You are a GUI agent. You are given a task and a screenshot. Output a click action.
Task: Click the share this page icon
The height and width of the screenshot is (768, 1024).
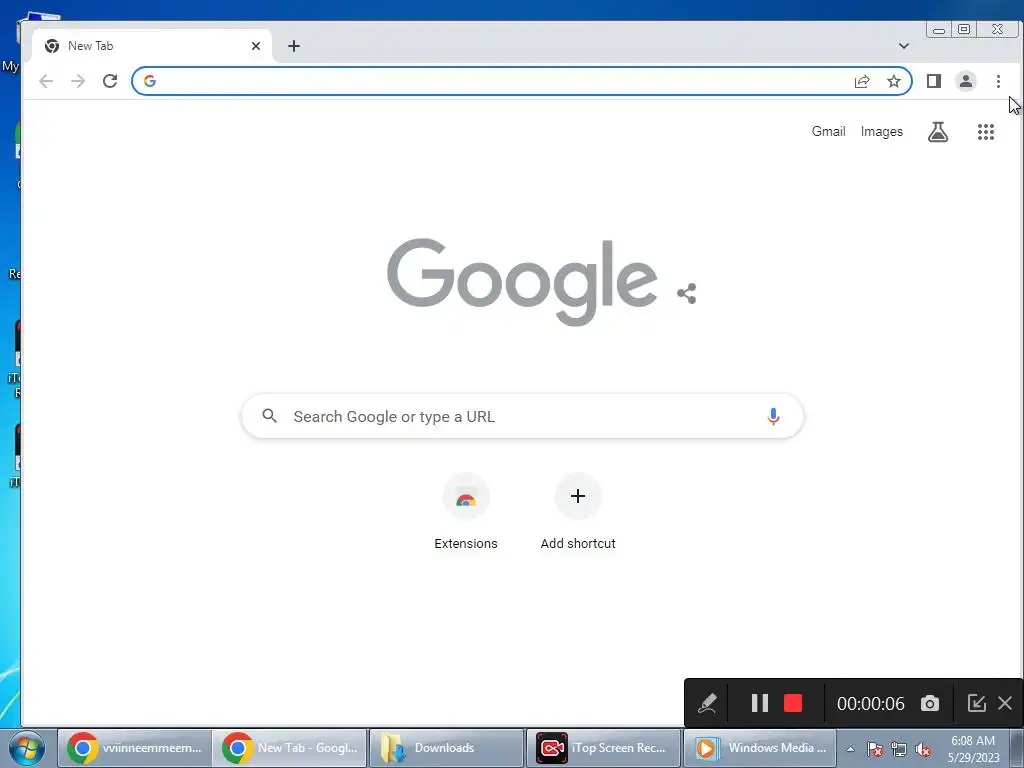pyautogui.click(x=862, y=81)
